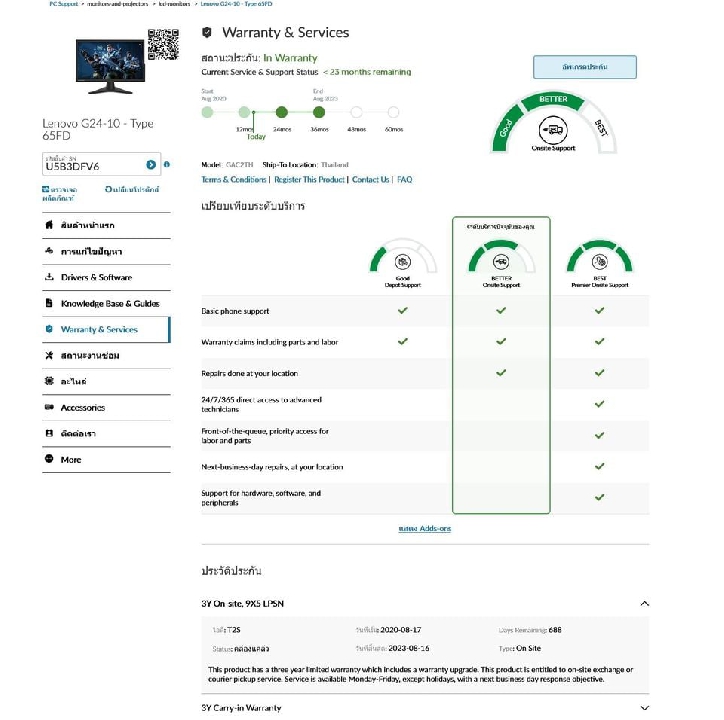Open the More sidebar menu
Screen dimensions: 724x720
coord(106,460)
